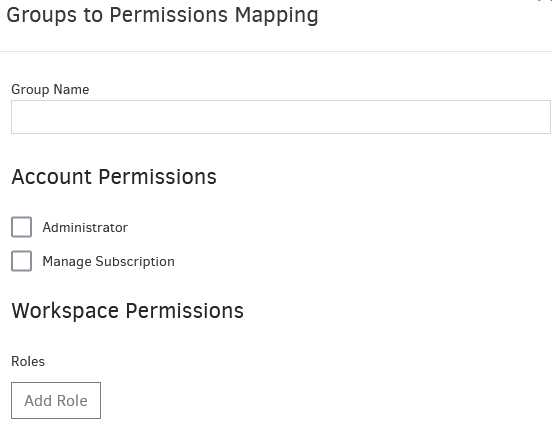Tick the box beside Manage Subscription
Screen dimensions: 552x432
pyautogui.click(x=21, y=261)
